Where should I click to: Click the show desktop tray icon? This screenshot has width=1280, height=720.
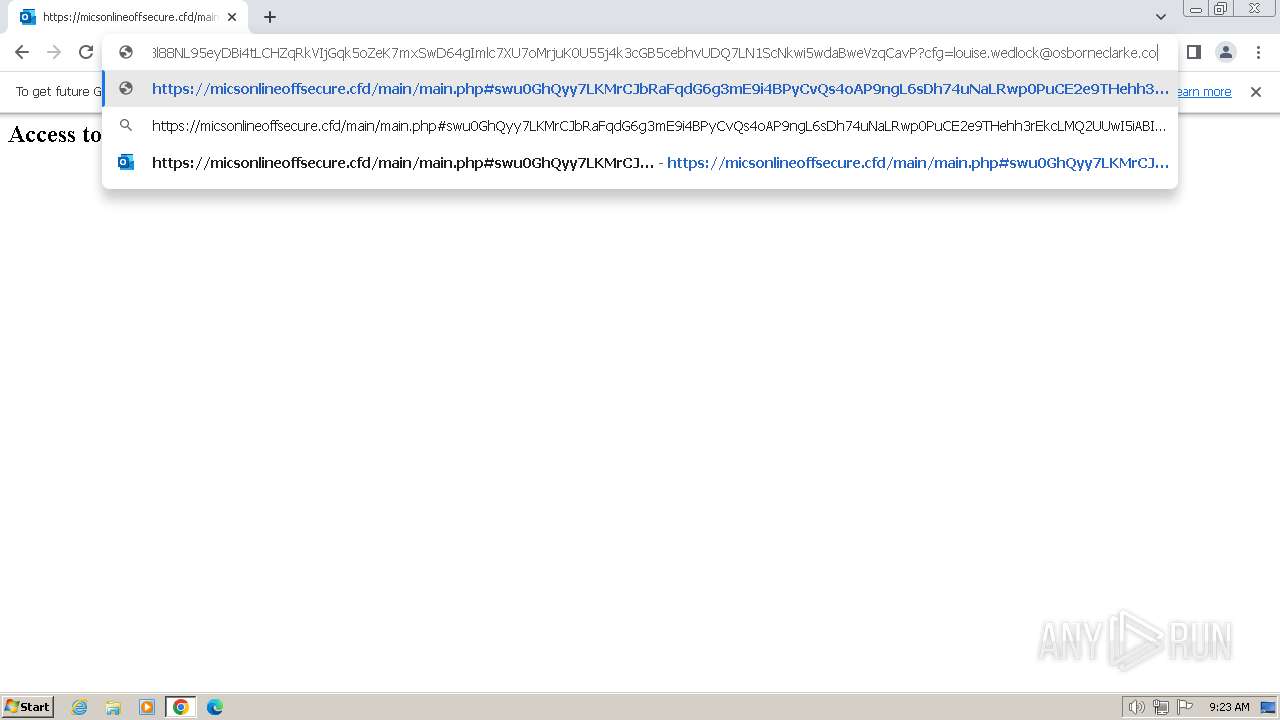1268,707
